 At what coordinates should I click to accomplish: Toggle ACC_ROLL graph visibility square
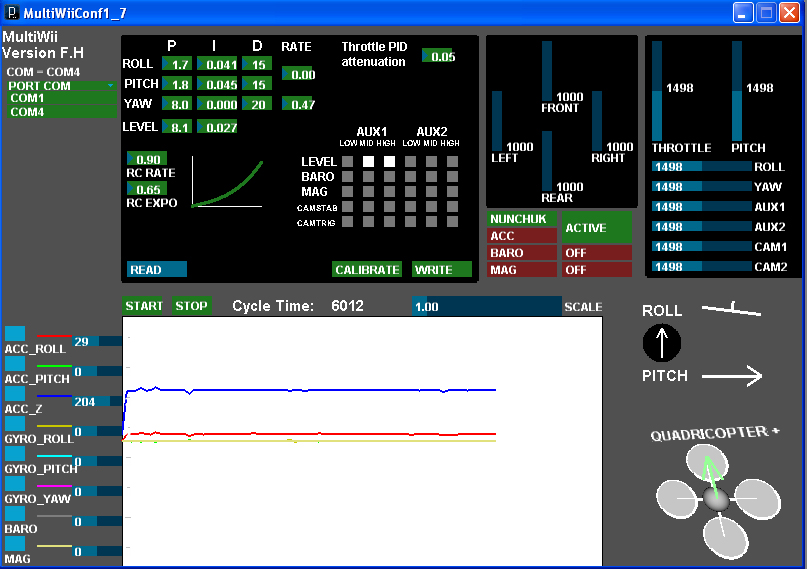point(15,333)
